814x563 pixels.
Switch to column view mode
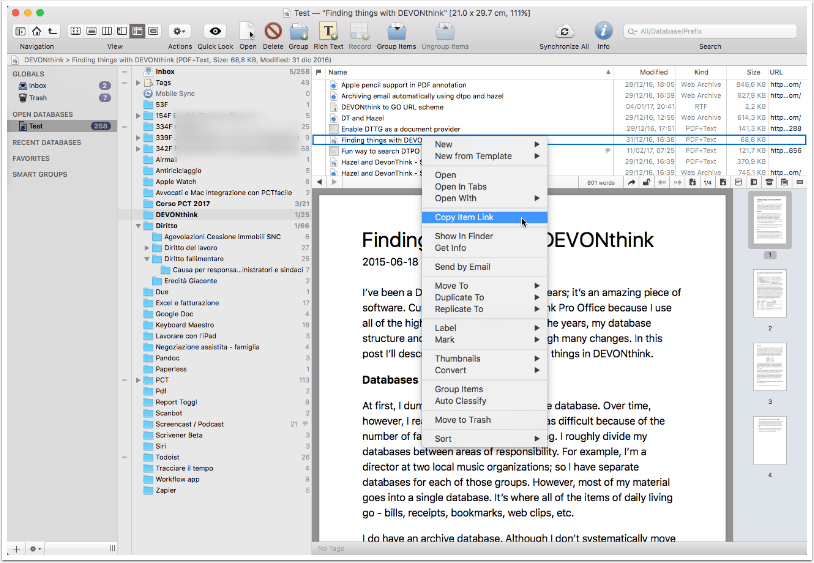coord(107,31)
